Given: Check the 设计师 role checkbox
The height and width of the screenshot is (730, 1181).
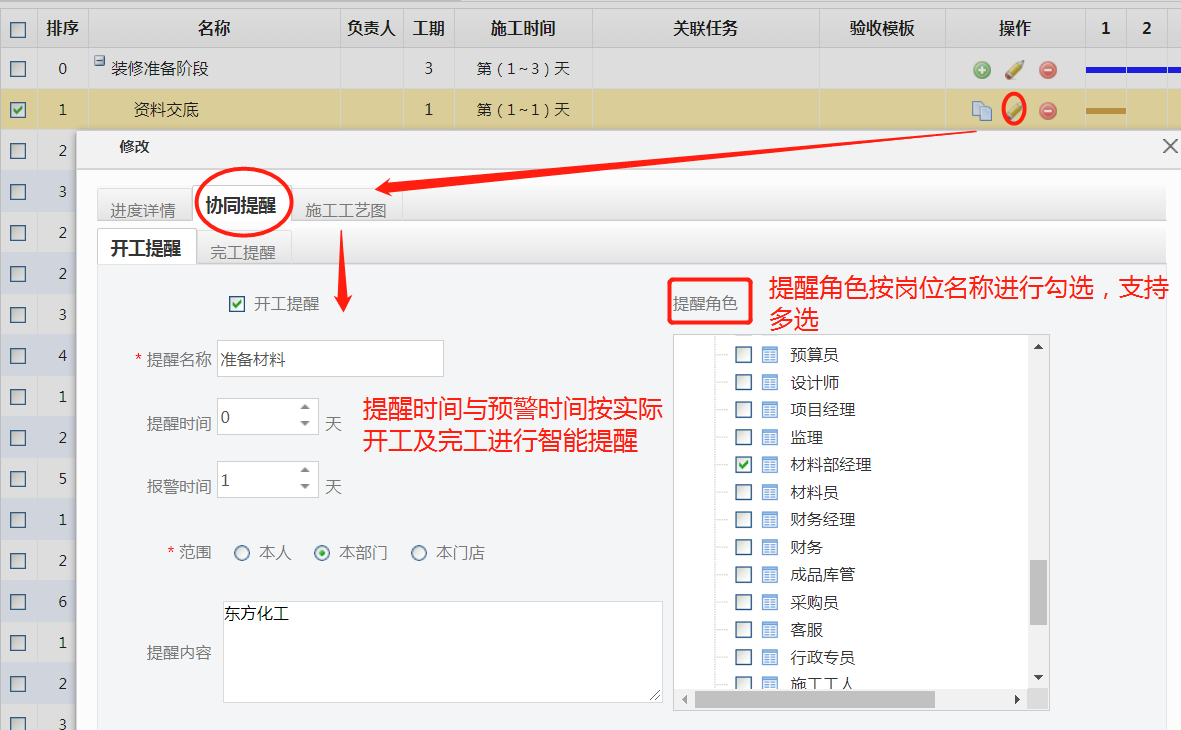Looking at the screenshot, I should tap(743, 382).
